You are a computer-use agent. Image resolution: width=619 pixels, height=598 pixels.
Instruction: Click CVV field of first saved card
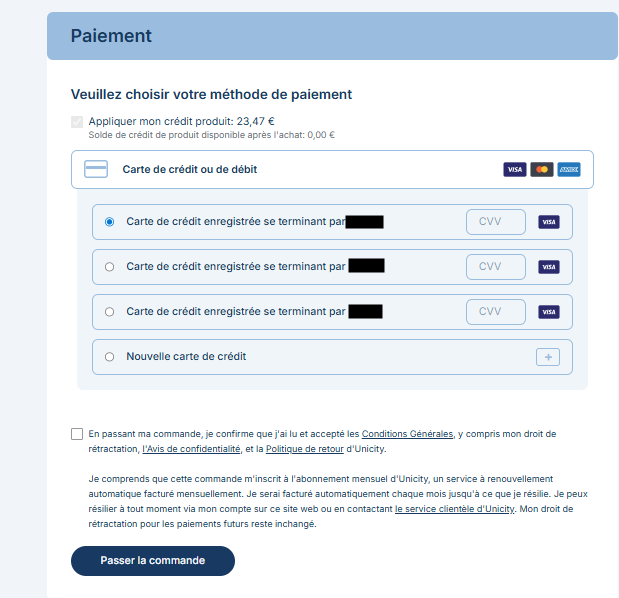[495, 222]
